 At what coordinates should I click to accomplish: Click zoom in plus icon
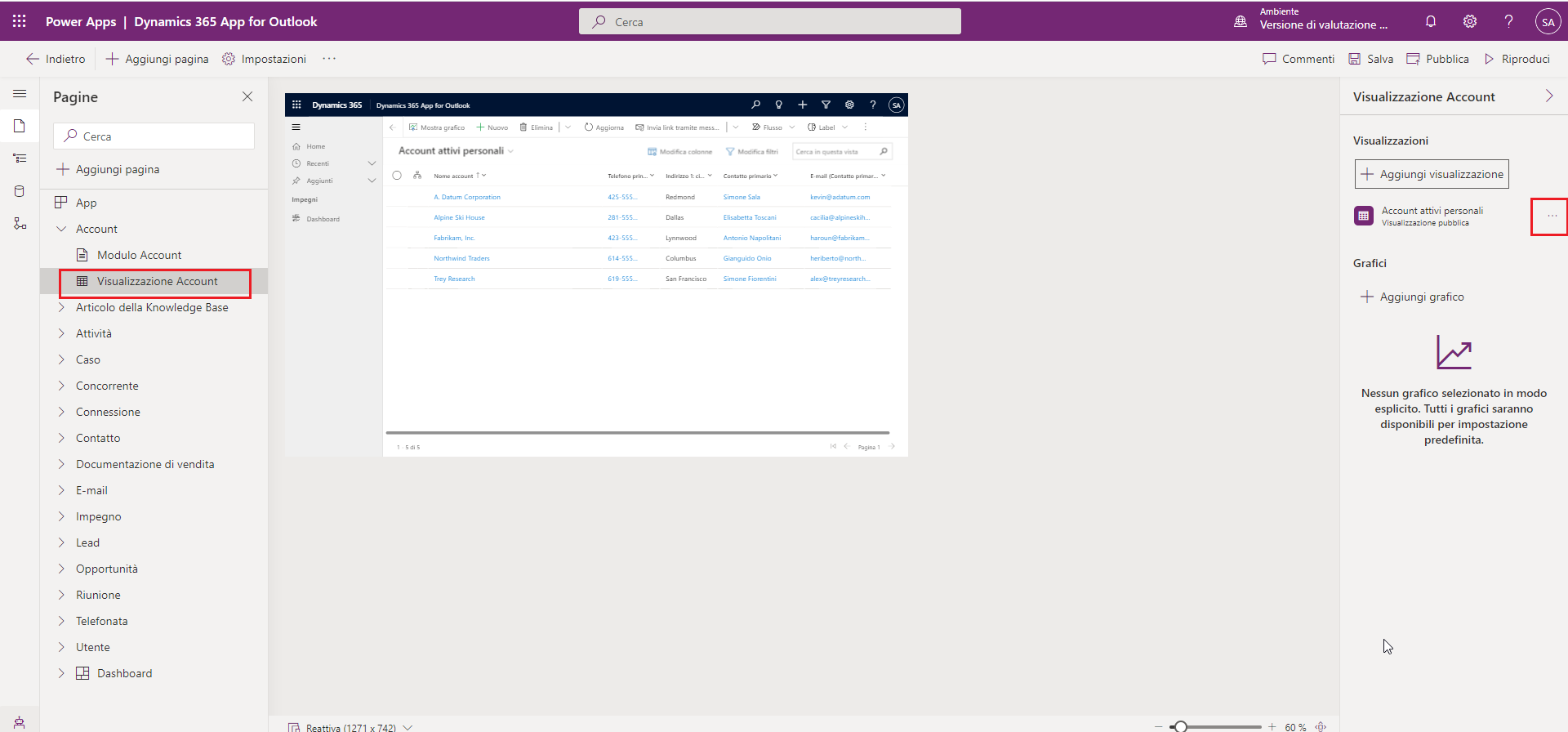pyautogui.click(x=1272, y=726)
